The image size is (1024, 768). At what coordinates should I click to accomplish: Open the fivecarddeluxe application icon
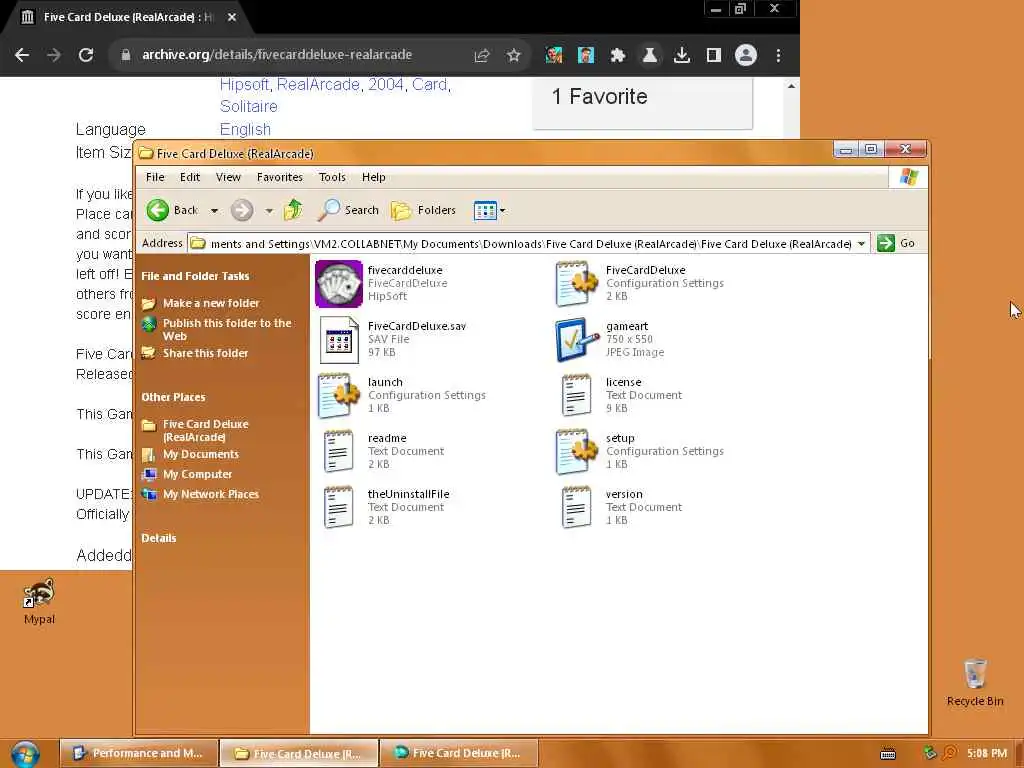pyautogui.click(x=338, y=283)
